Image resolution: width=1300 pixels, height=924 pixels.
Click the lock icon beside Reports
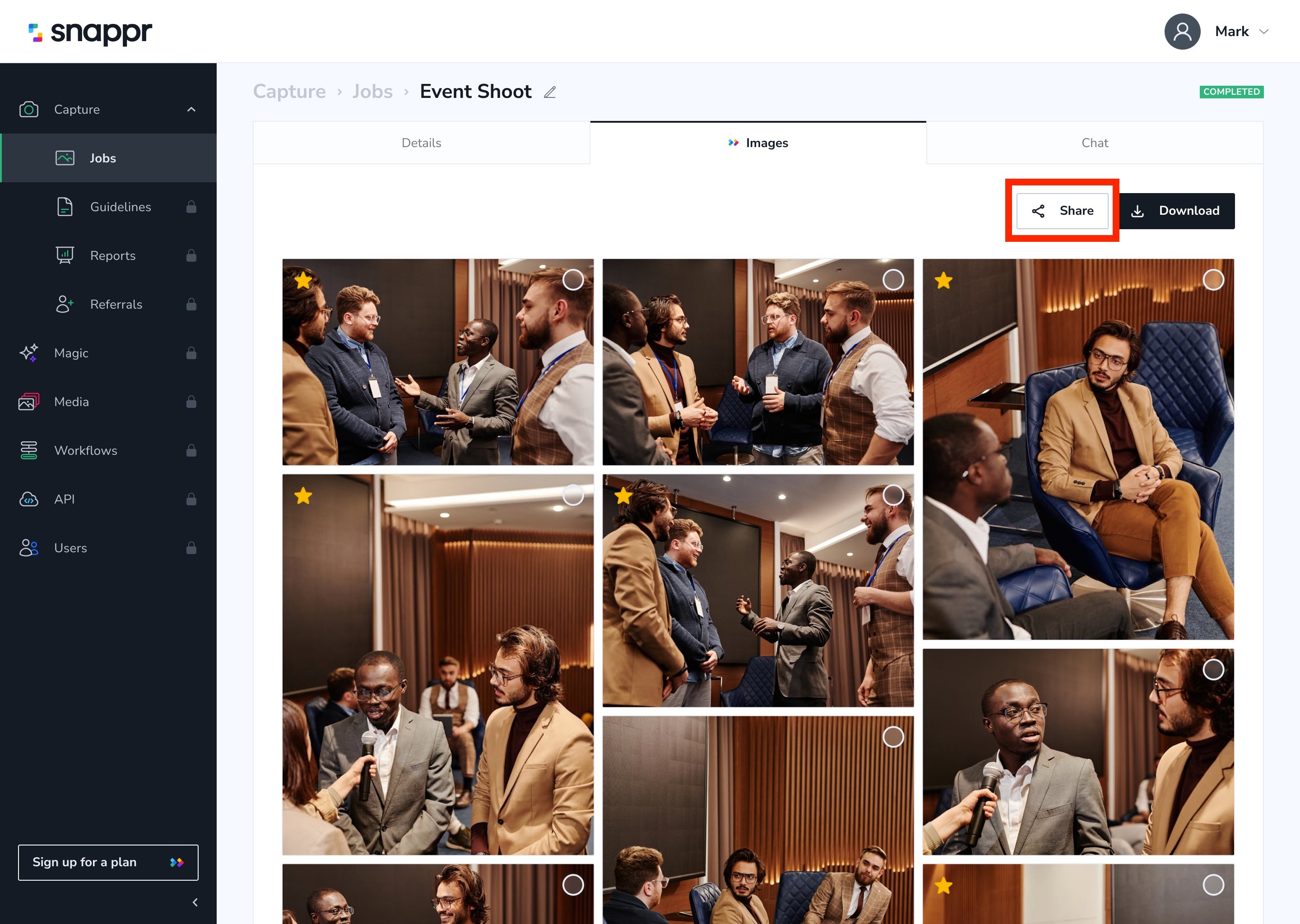click(191, 255)
